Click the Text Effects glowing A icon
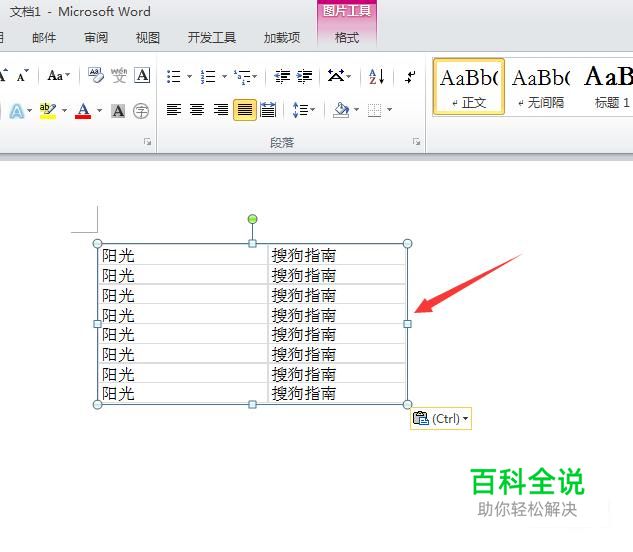The image size is (633, 552). (17, 111)
